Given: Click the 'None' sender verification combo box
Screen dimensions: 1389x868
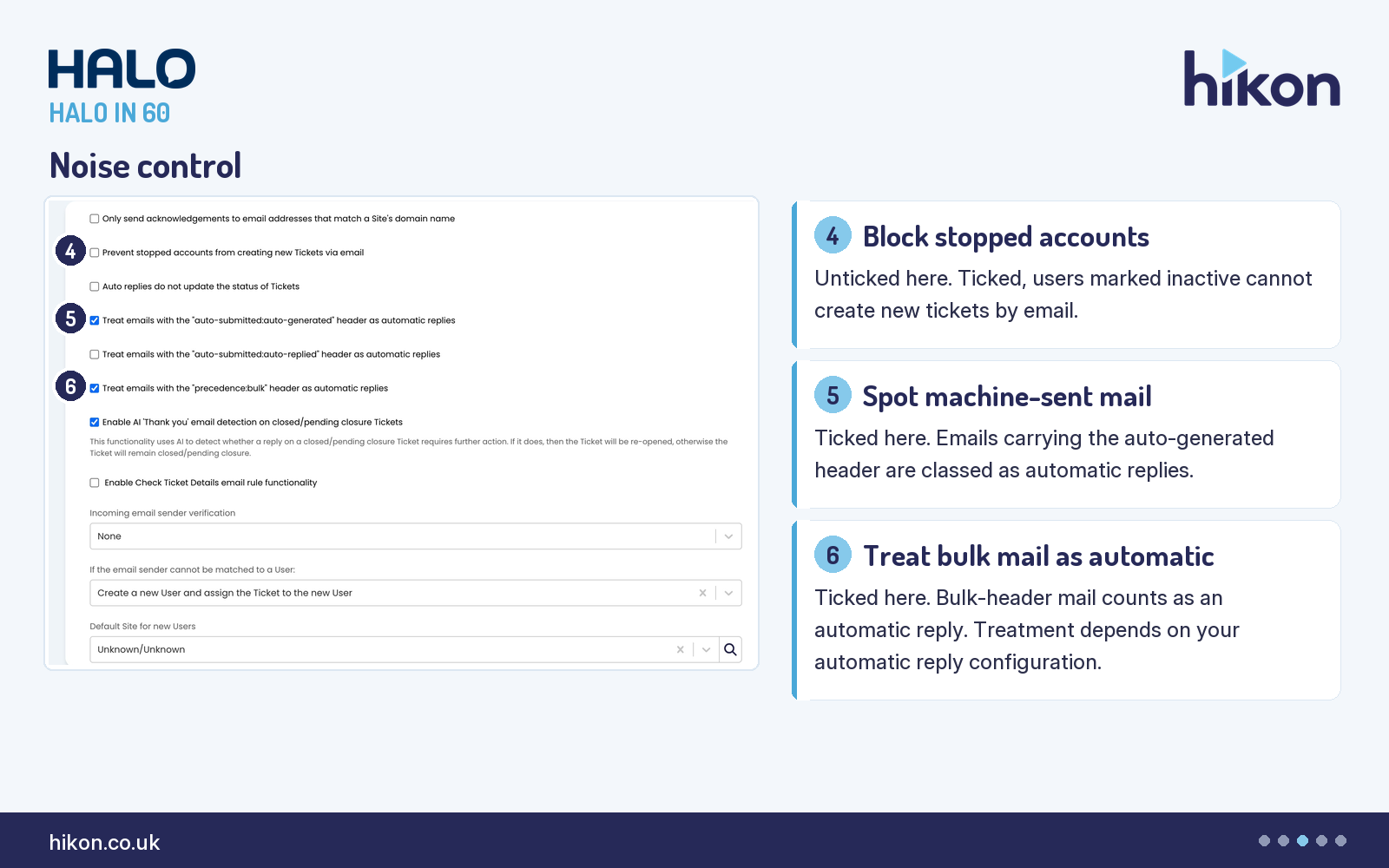Looking at the screenshot, I should pyautogui.click(x=416, y=536).
